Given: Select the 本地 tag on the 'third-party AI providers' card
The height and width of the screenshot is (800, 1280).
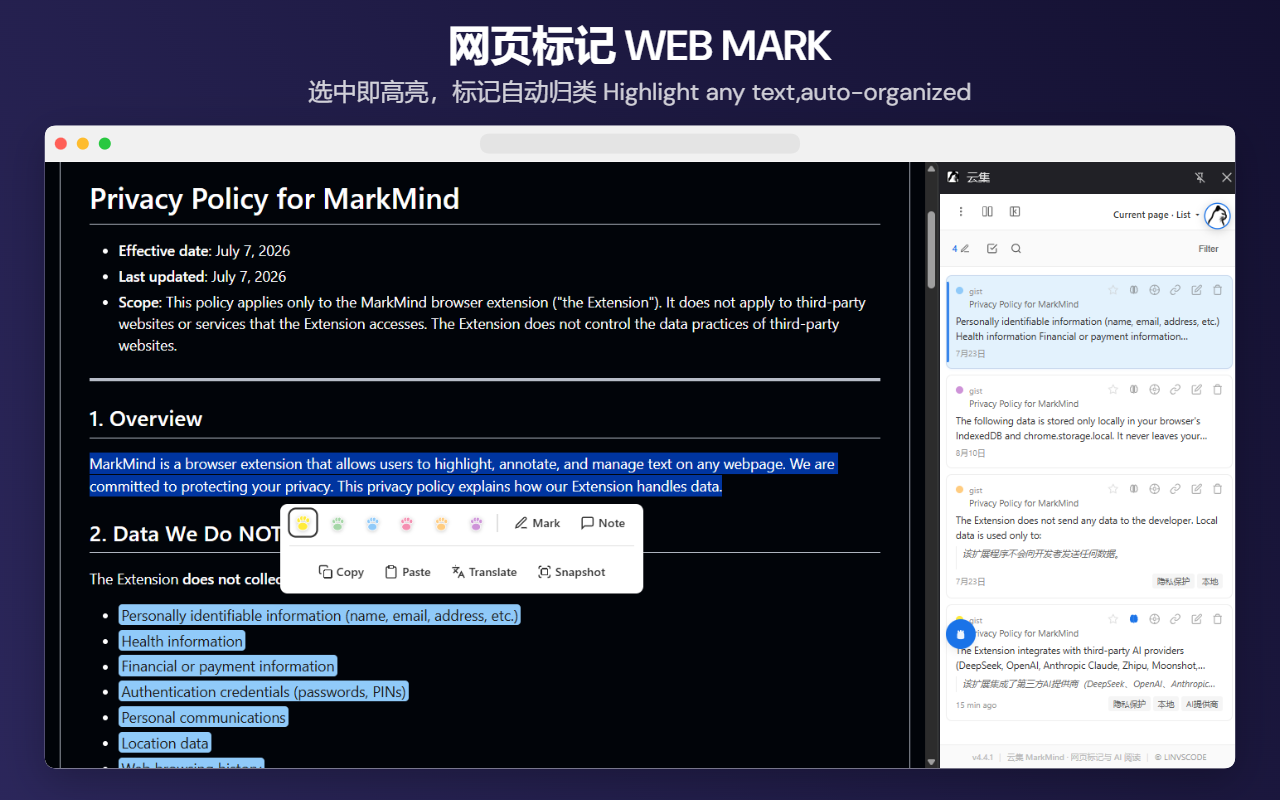Looking at the screenshot, I should pos(1165,704).
